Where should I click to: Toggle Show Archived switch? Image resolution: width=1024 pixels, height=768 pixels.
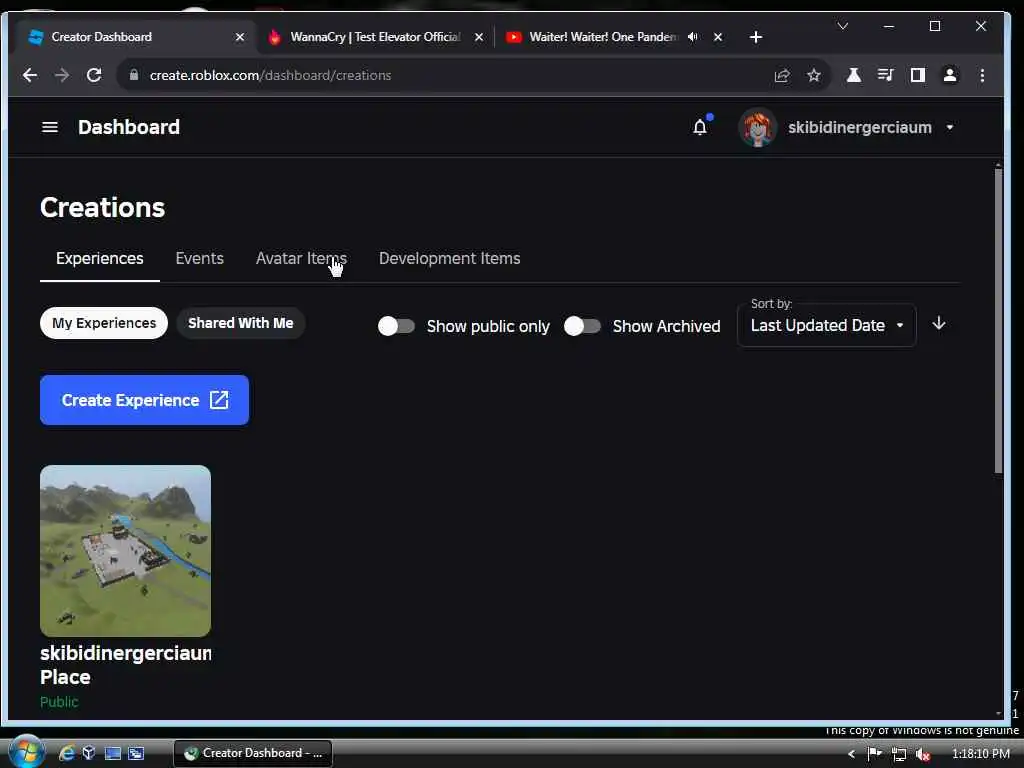pos(582,326)
